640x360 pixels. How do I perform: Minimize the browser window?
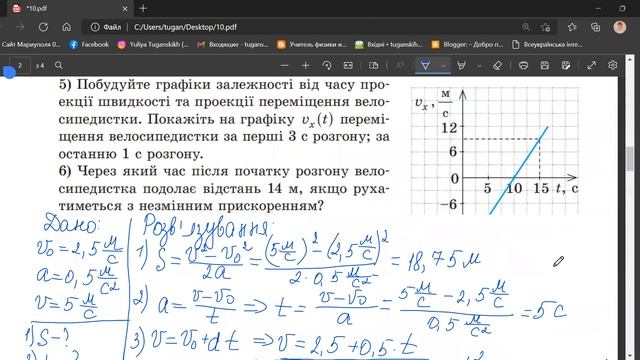598,8
